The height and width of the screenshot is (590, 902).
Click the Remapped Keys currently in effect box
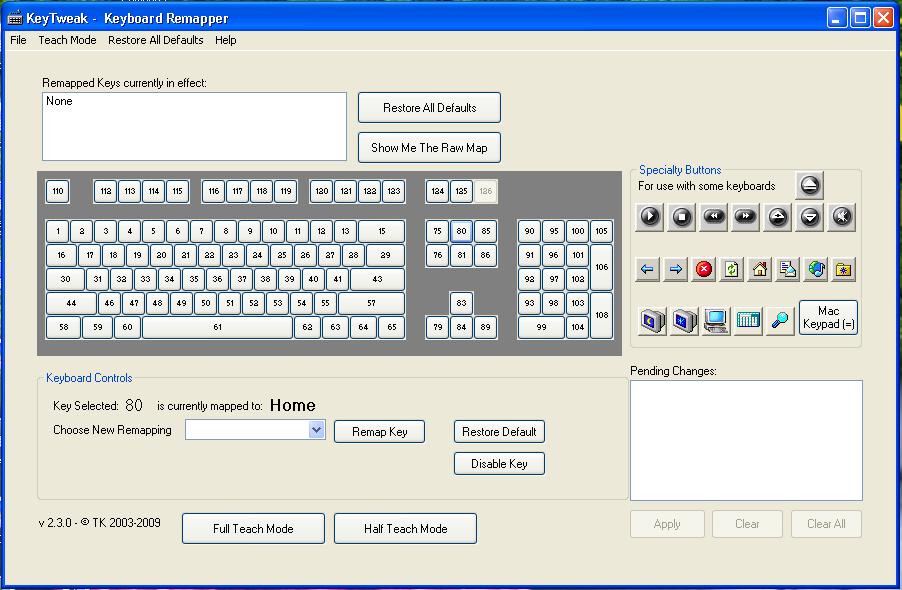point(194,127)
